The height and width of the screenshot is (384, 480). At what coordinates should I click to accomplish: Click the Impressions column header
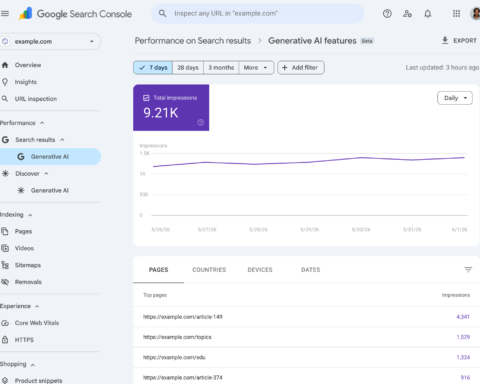pyautogui.click(x=456, y=295)
